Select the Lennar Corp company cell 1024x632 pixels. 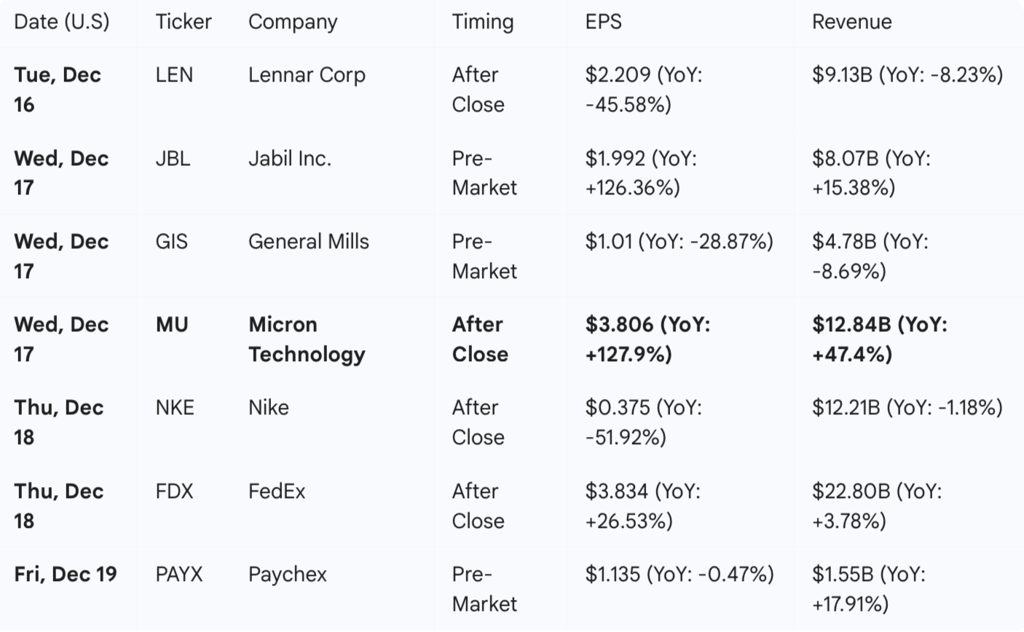point(307,75)
